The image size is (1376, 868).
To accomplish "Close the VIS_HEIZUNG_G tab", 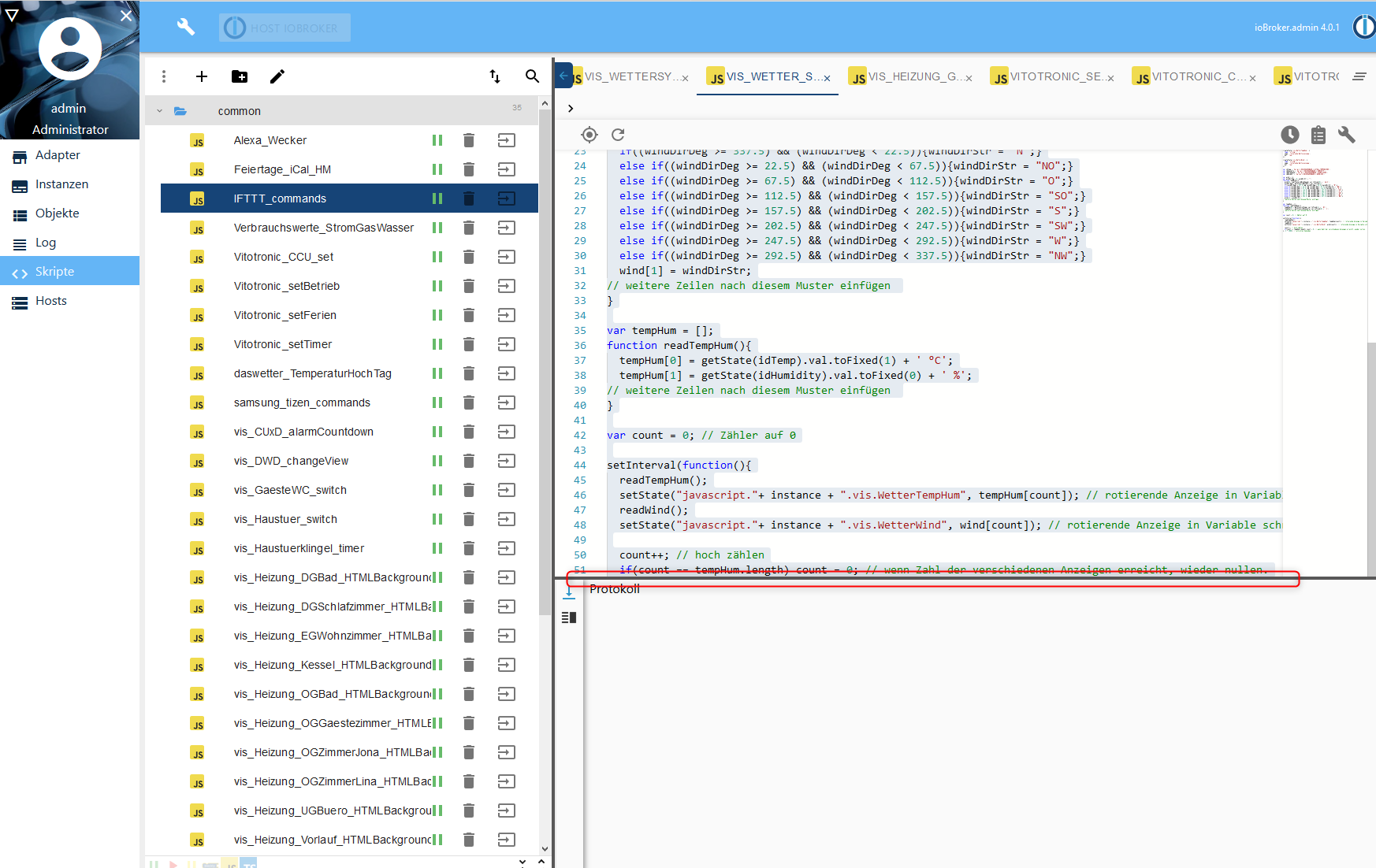I will [x=969, y=78].
